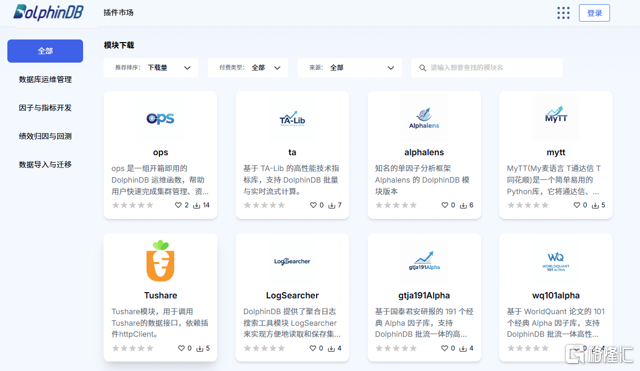Rate mytt module using star rating

(528, 205)
